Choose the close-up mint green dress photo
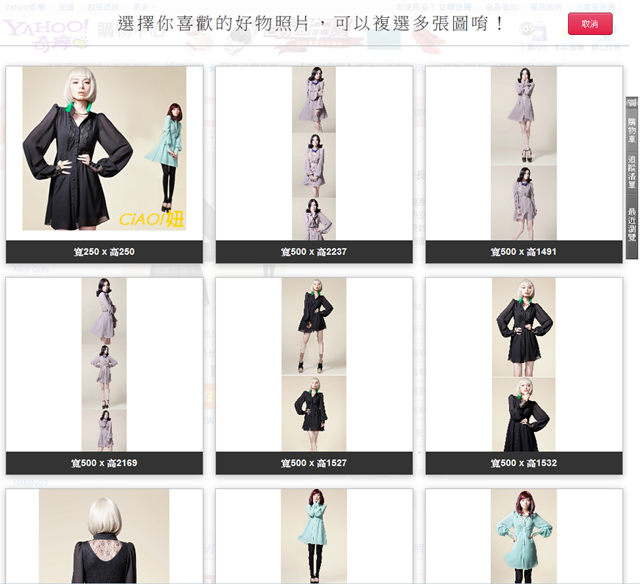Image resolution: width=640 pixels, height=584 pixels. coord(524,536)
